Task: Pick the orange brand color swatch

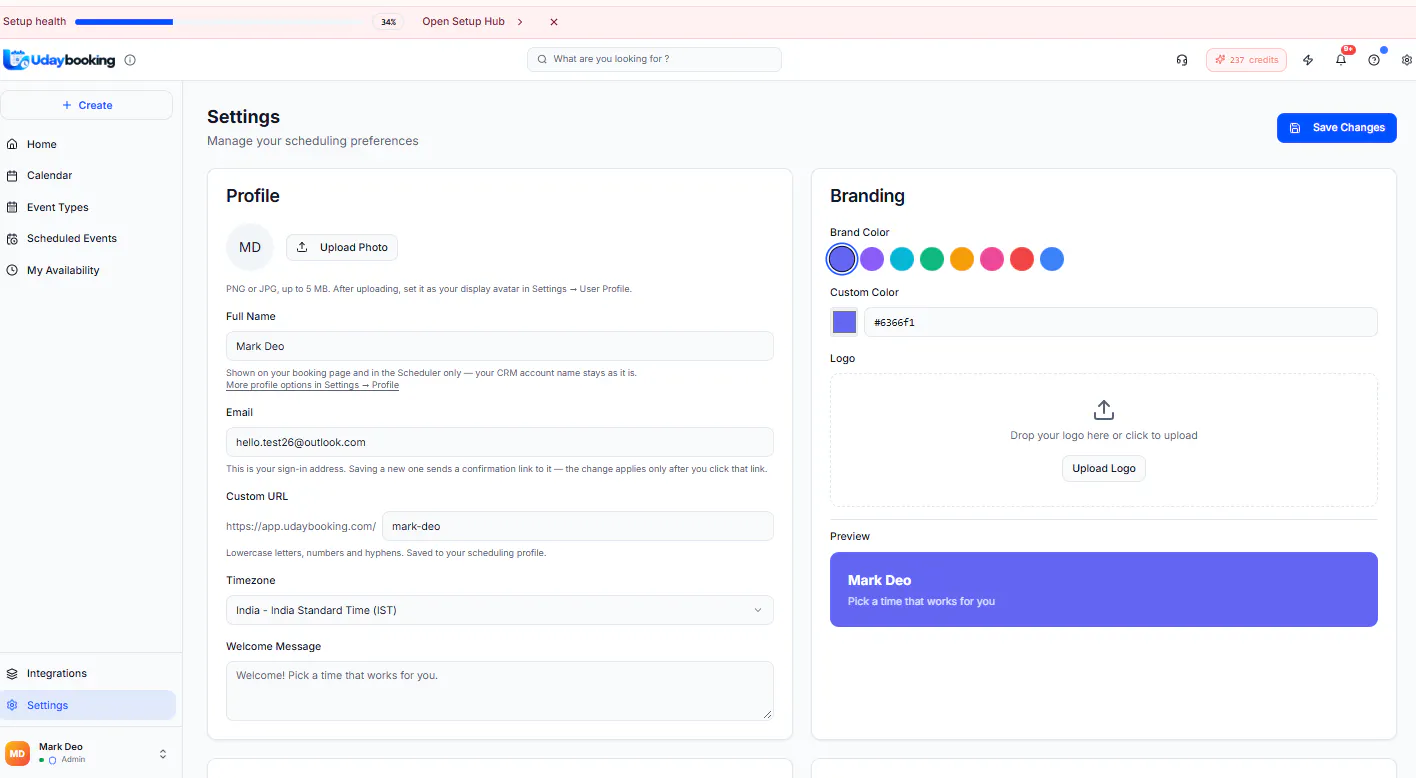Action: pos(962,259)
